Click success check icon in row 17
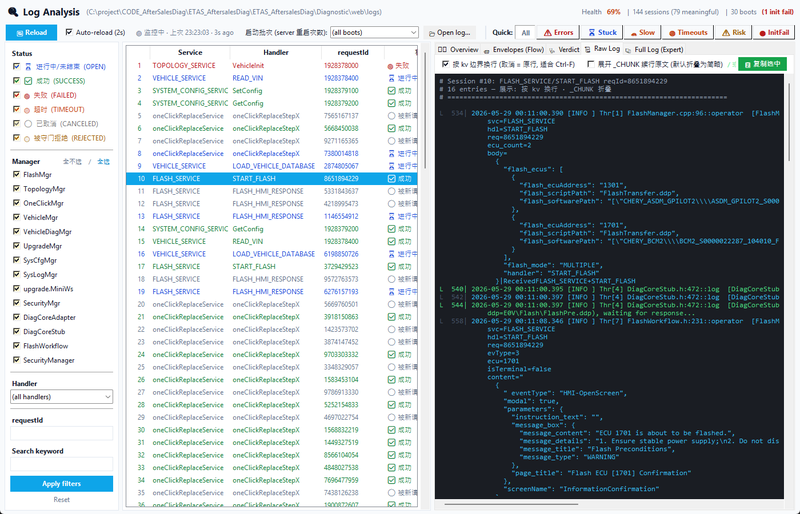The height and width of the screenshot is (514, 800). point(391,266)
